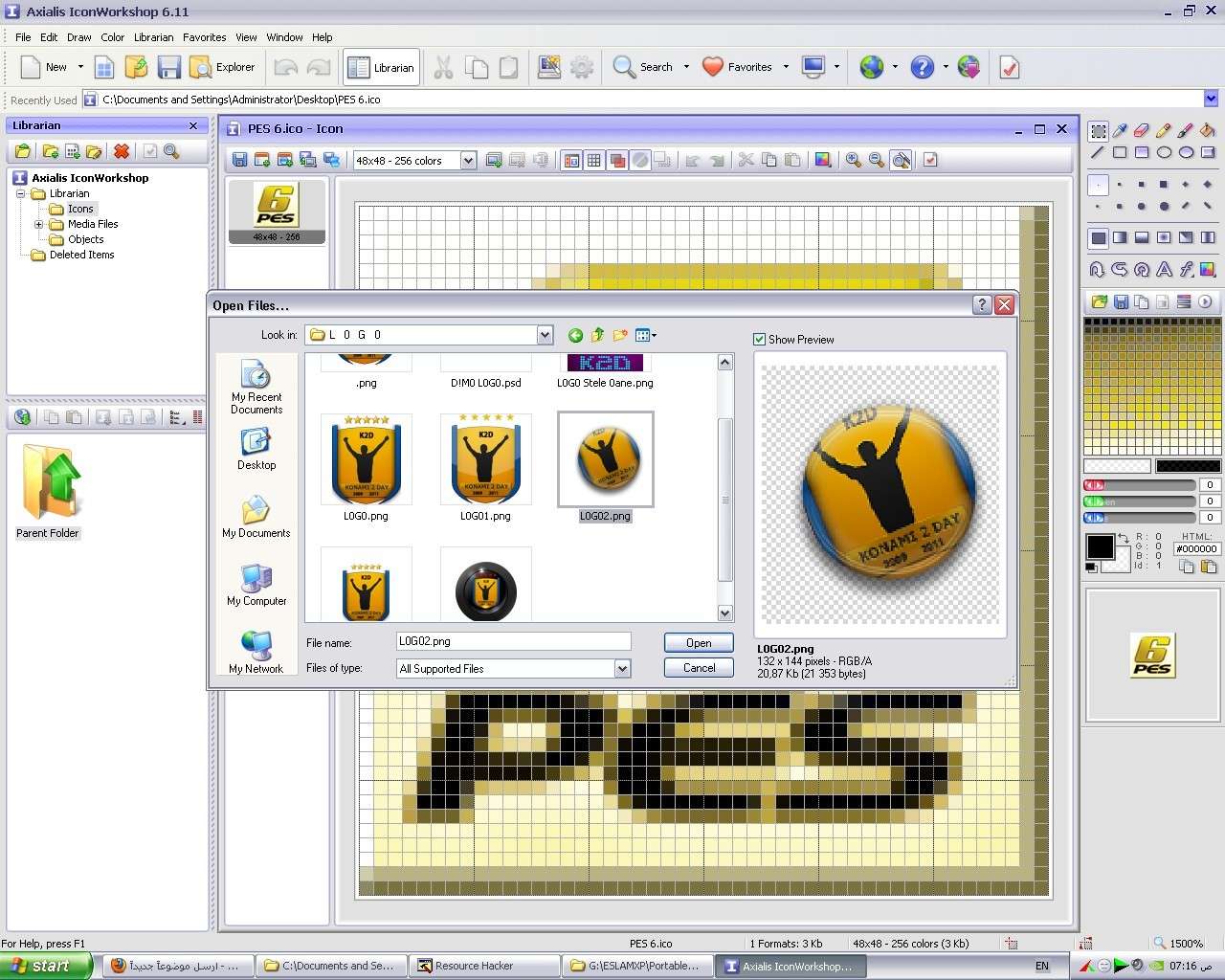1225x980 pixels.
Task: Open the View menu dropdown in Open dialog
Action: (x=646, y=335)
